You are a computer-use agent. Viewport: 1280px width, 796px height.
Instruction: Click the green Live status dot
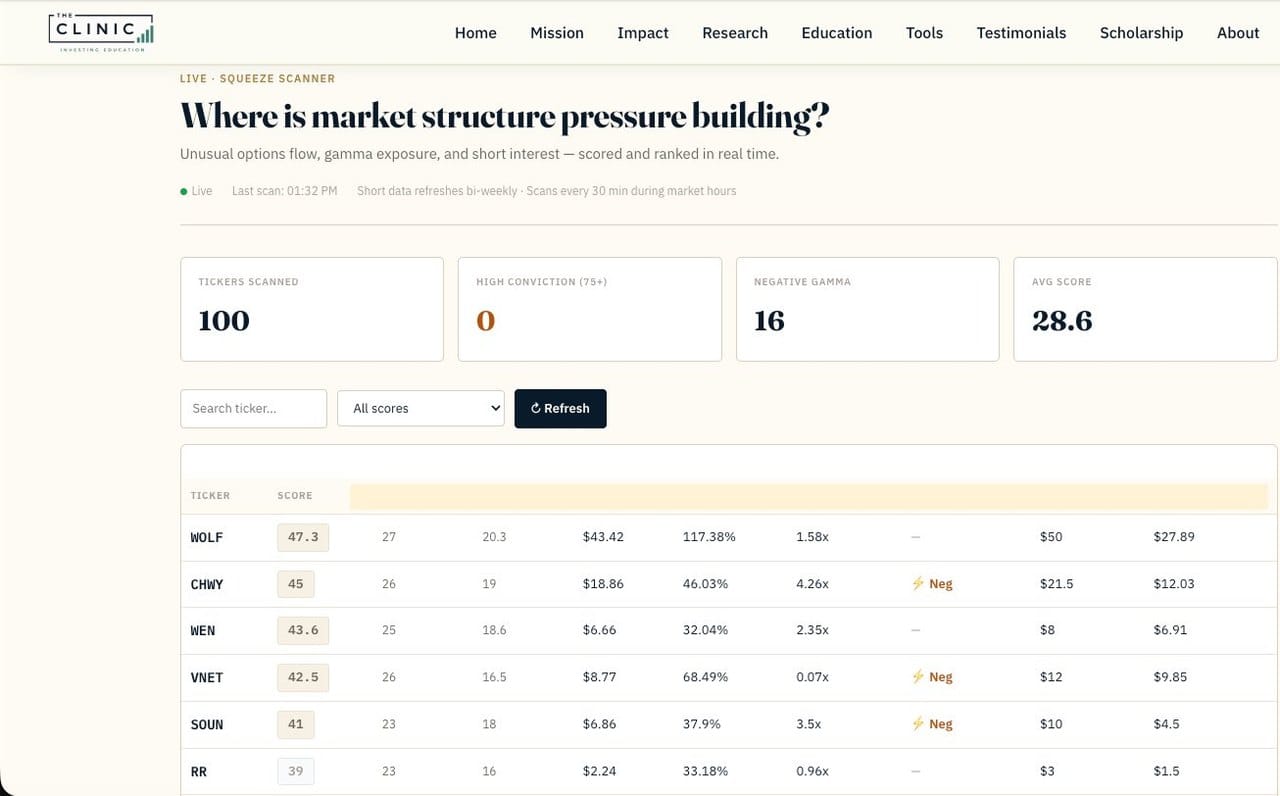point(184,191)
